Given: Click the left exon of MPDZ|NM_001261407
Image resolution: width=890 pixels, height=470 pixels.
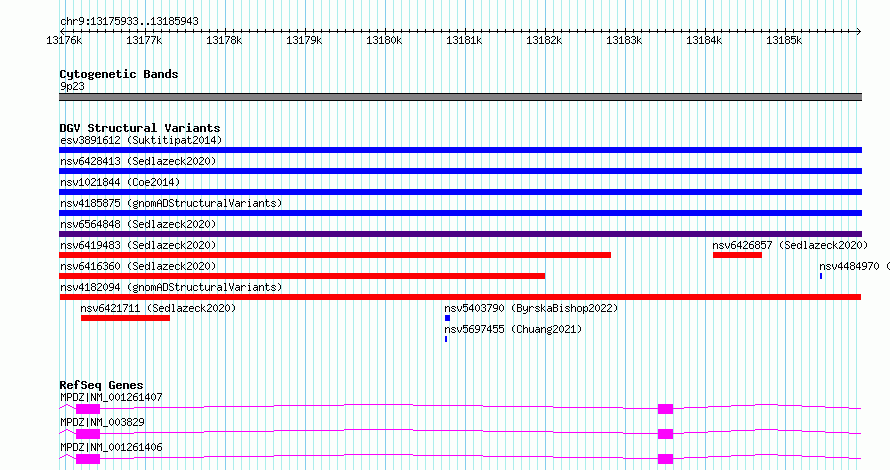Looking at the screenshot, I should click(x=88, y=409).
